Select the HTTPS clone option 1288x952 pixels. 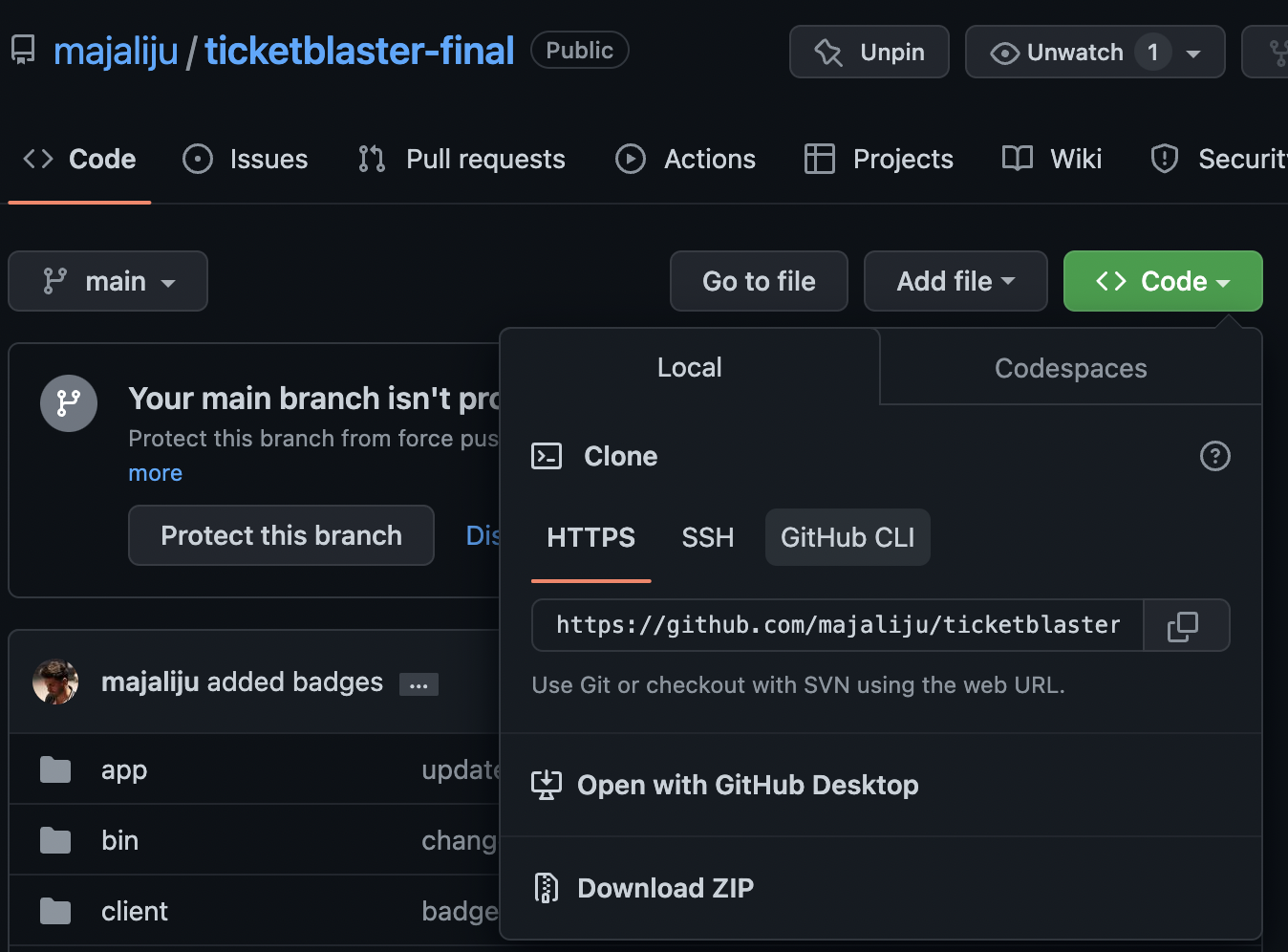tap(590, 537)
